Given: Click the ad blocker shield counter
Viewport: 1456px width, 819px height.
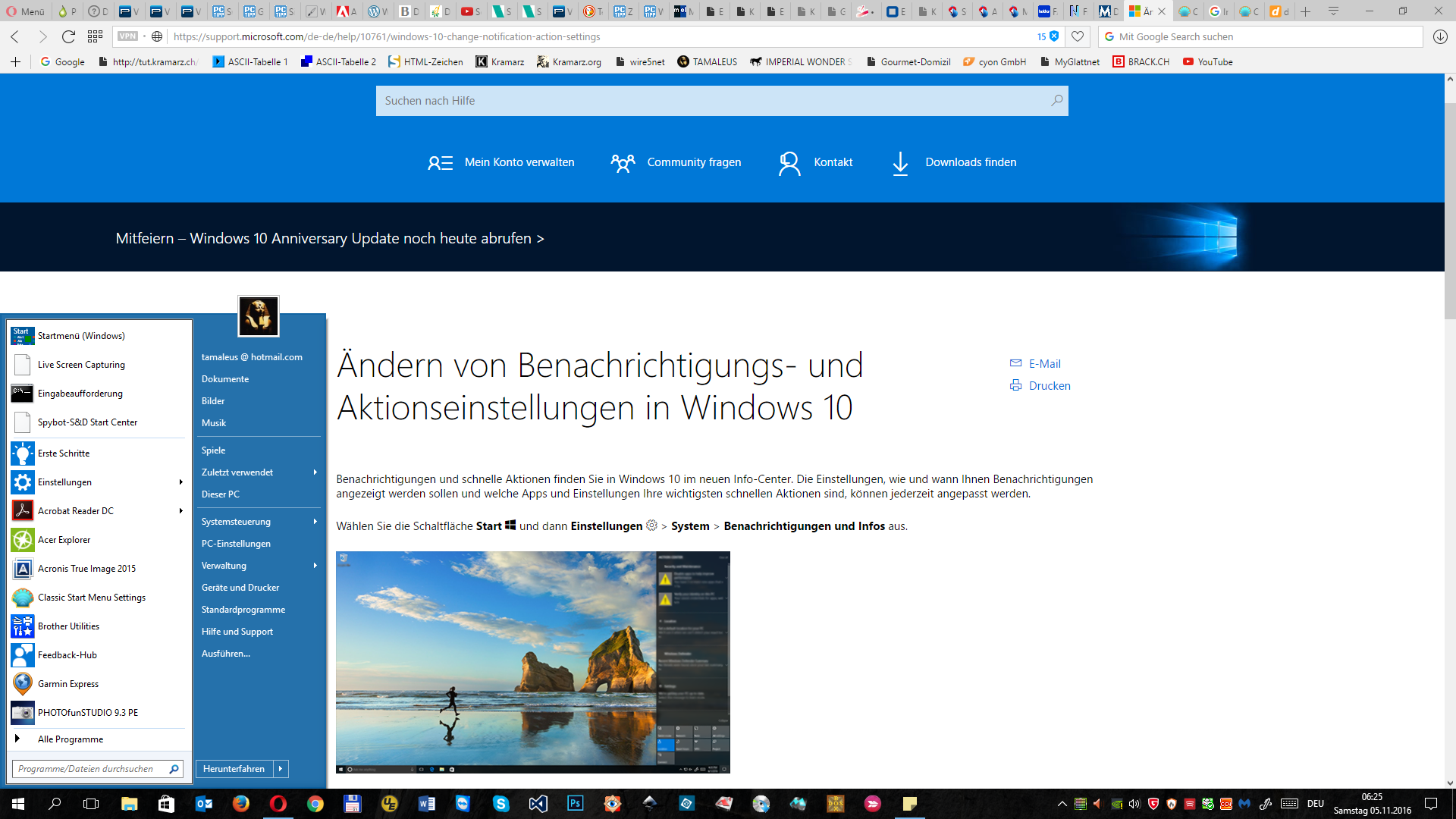Looking at the screenshot, I should [x=1048, y=36].
